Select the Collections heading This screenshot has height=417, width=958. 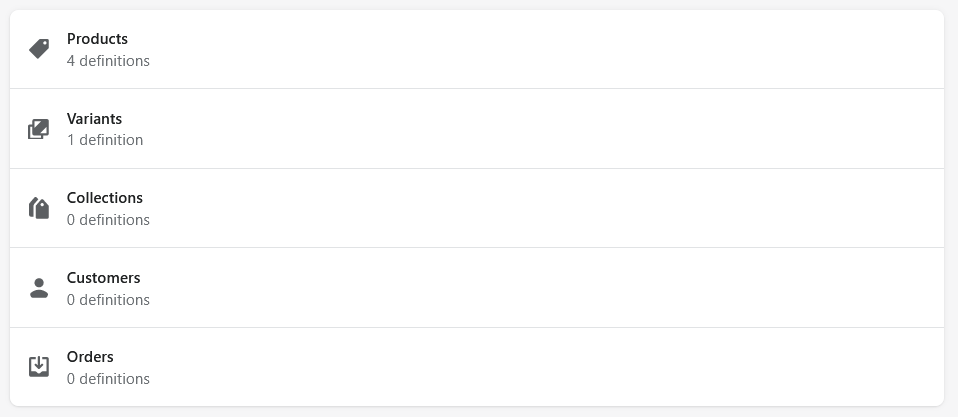pyautogui.click(x=104, y=198)
